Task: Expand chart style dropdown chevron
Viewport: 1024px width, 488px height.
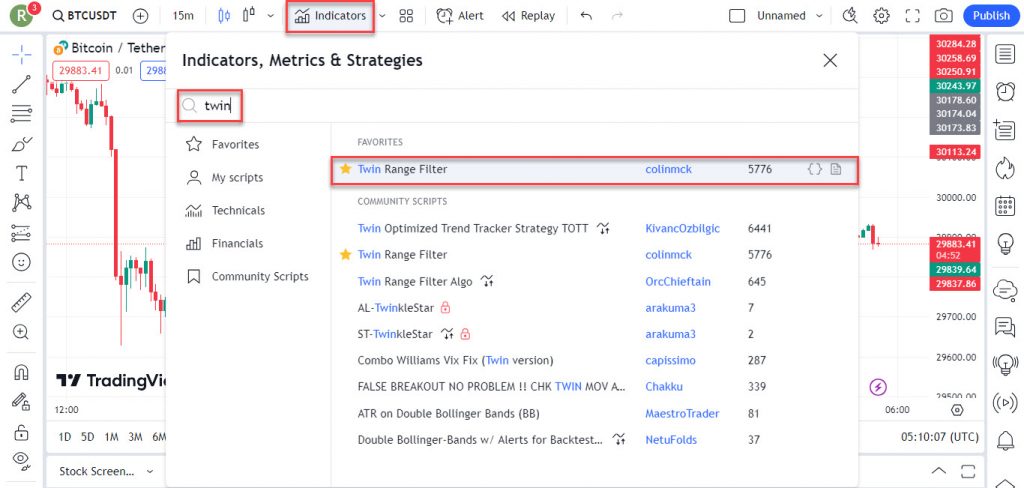Action: pyautogui.click(x=270, y=16)
